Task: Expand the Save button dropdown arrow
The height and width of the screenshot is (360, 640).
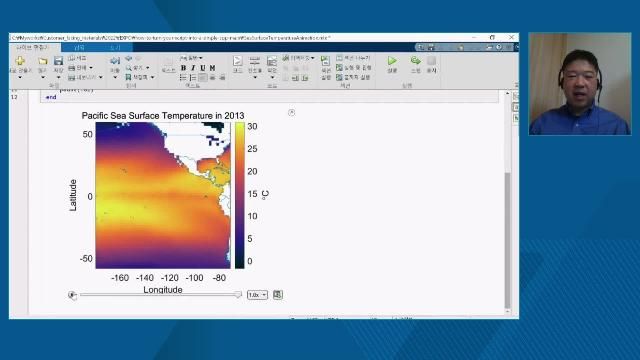Action: tap(58, 78)
